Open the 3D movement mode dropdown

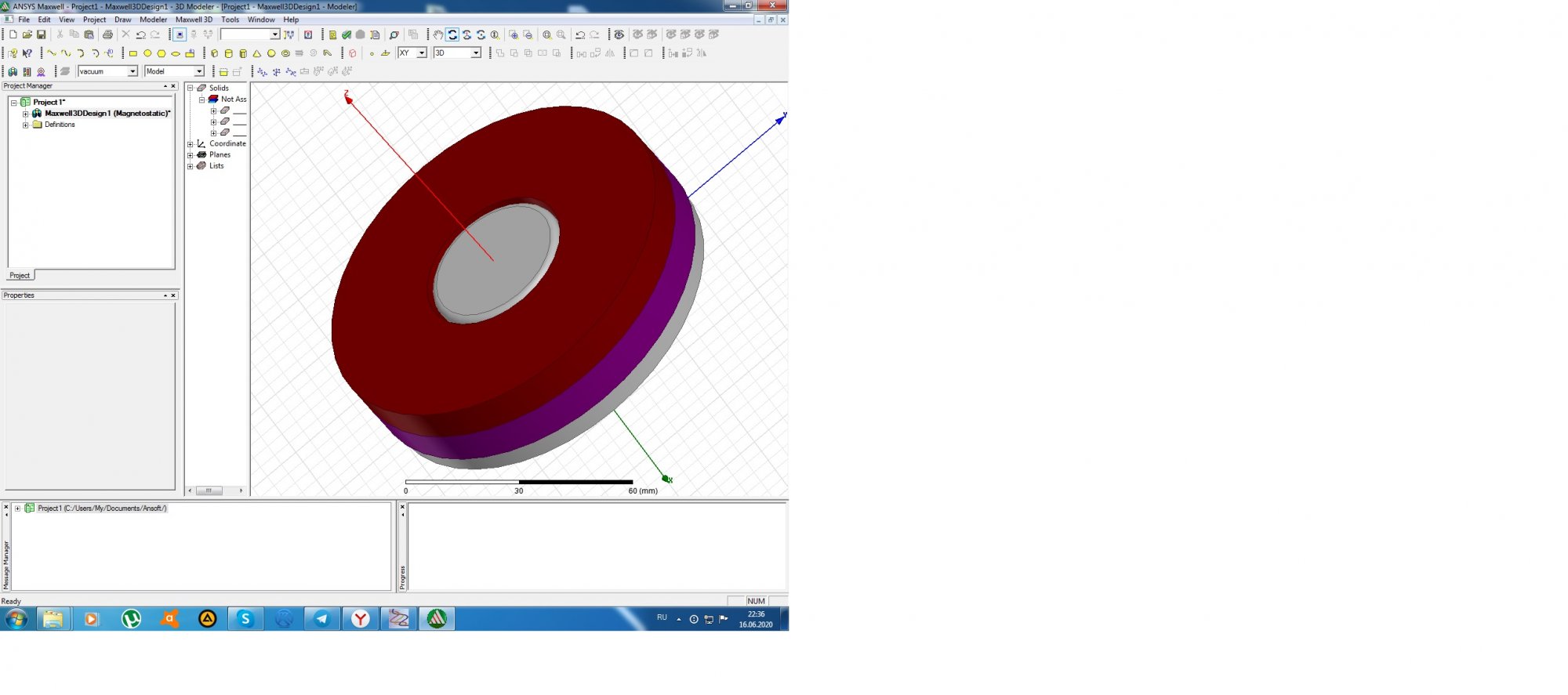pyautogui.click(x=457, y=52)
